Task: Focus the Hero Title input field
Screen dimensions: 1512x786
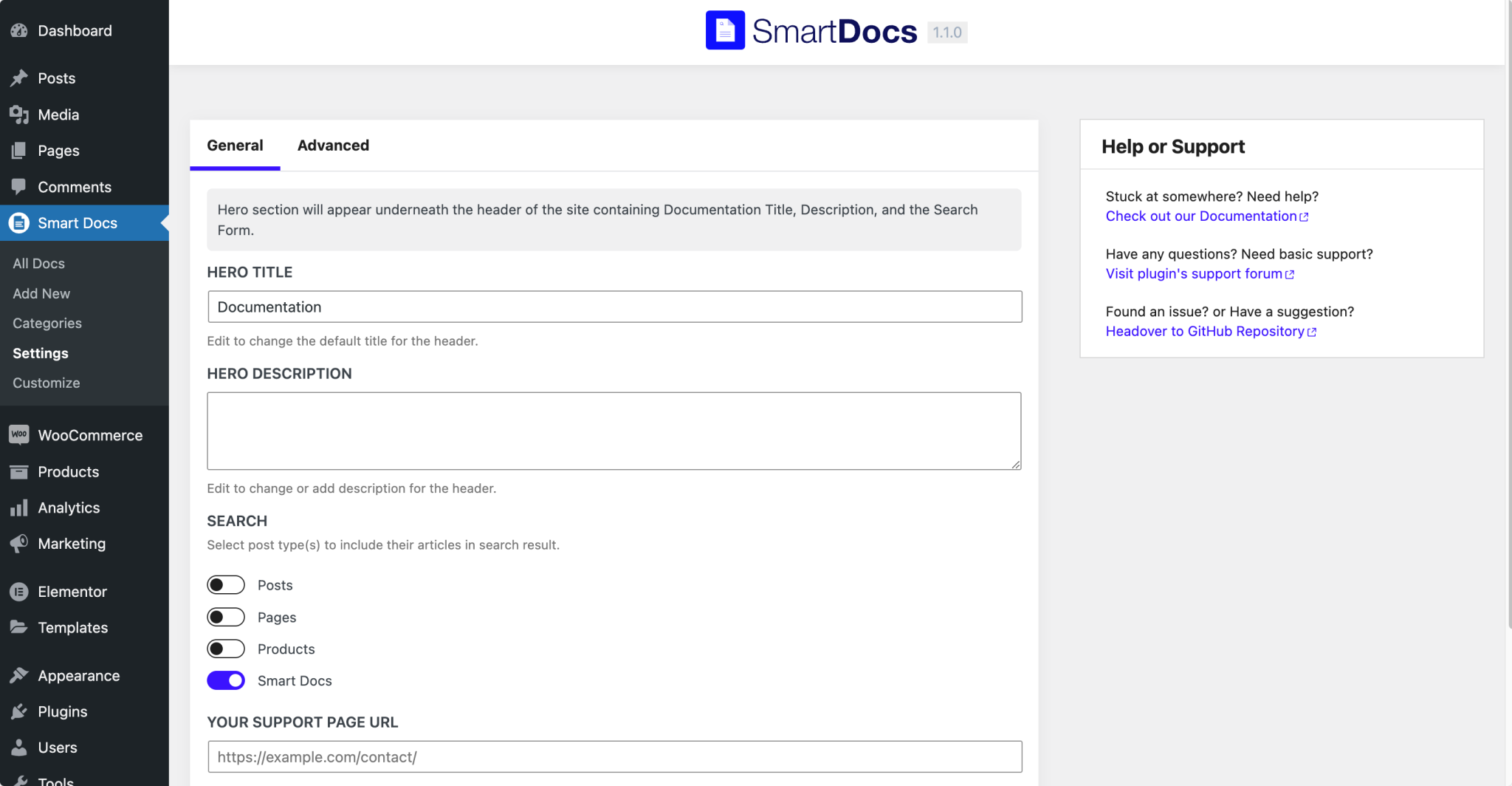Action: click(614, 307)
